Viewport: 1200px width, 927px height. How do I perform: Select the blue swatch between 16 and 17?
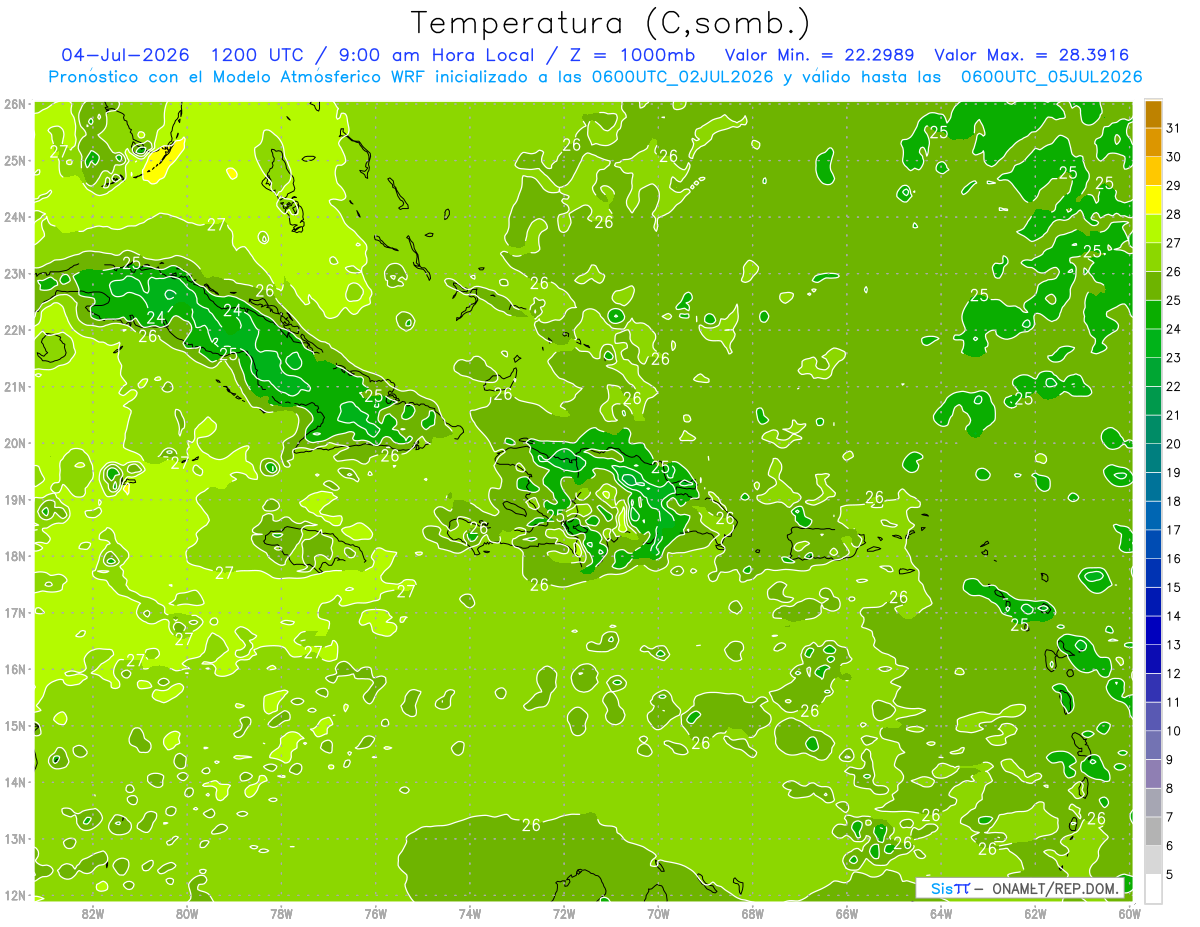pyautogui.click(x=1153, y=544)
